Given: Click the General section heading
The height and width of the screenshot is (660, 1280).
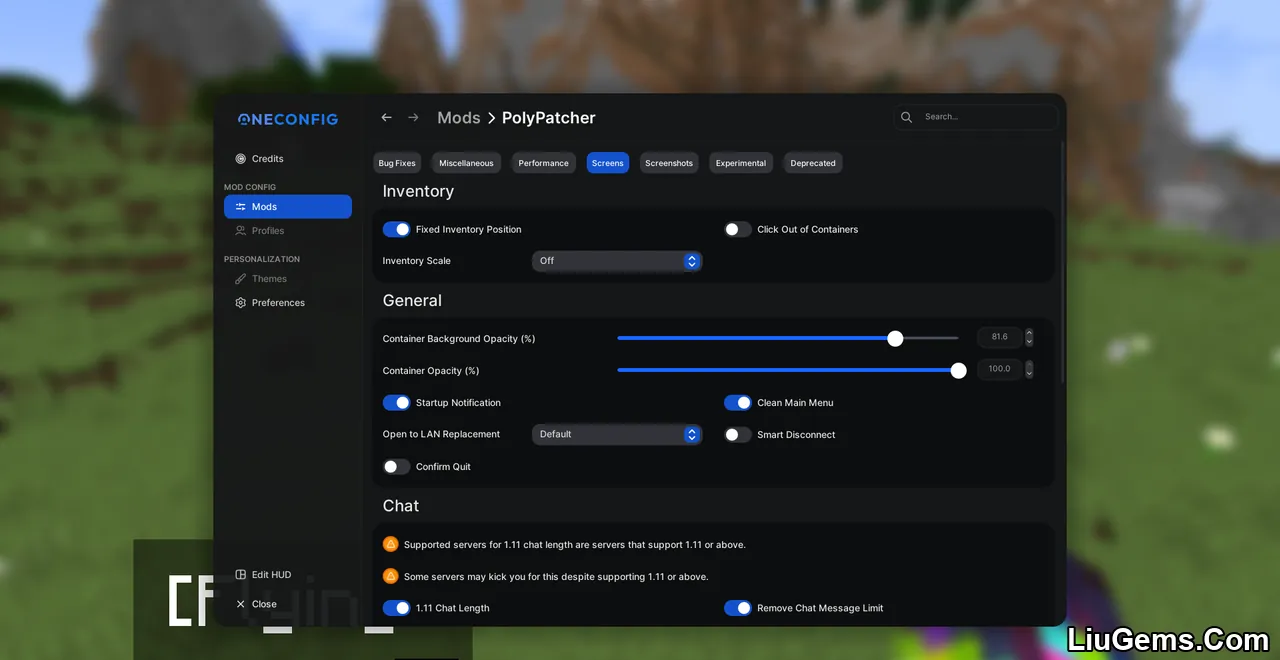Looking at the screenshot, I should point(412,301).
